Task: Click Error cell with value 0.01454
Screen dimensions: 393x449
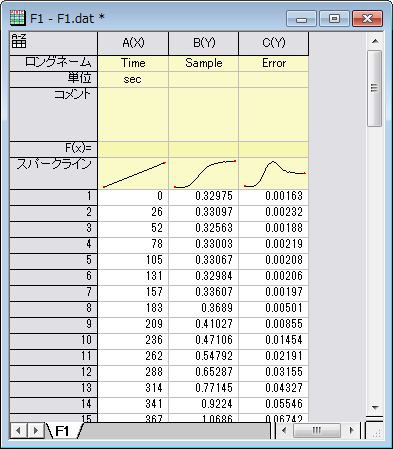Action: [x=274, y=341]
